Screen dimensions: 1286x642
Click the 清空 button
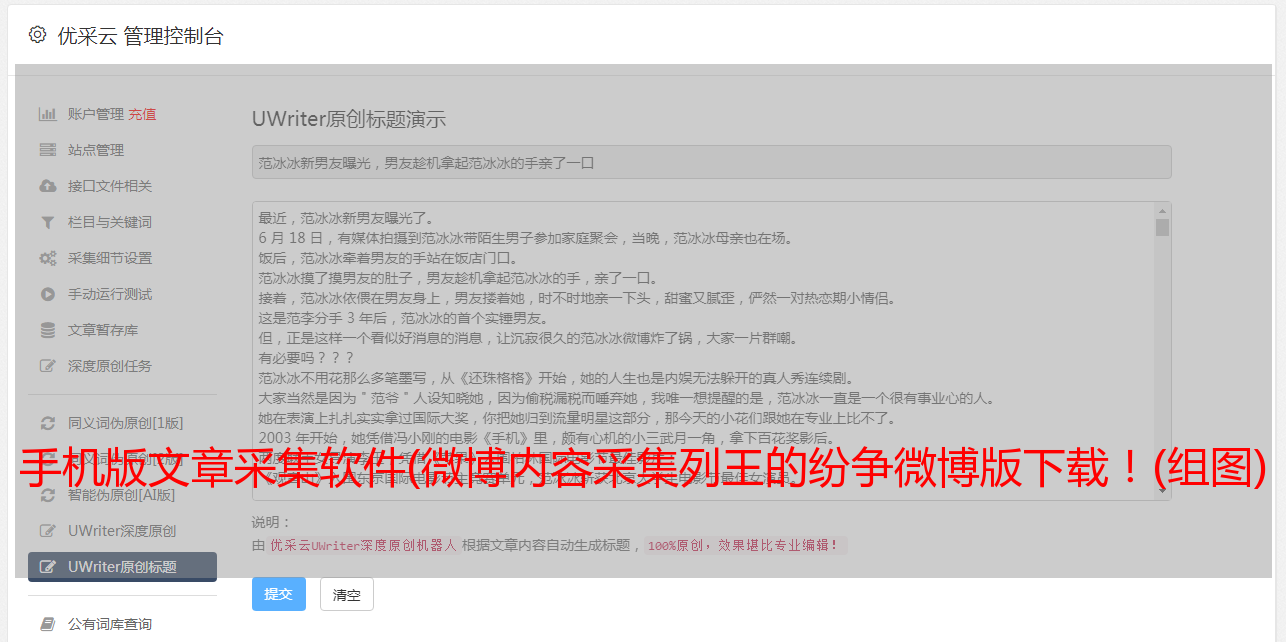click(x=347, y=595)
